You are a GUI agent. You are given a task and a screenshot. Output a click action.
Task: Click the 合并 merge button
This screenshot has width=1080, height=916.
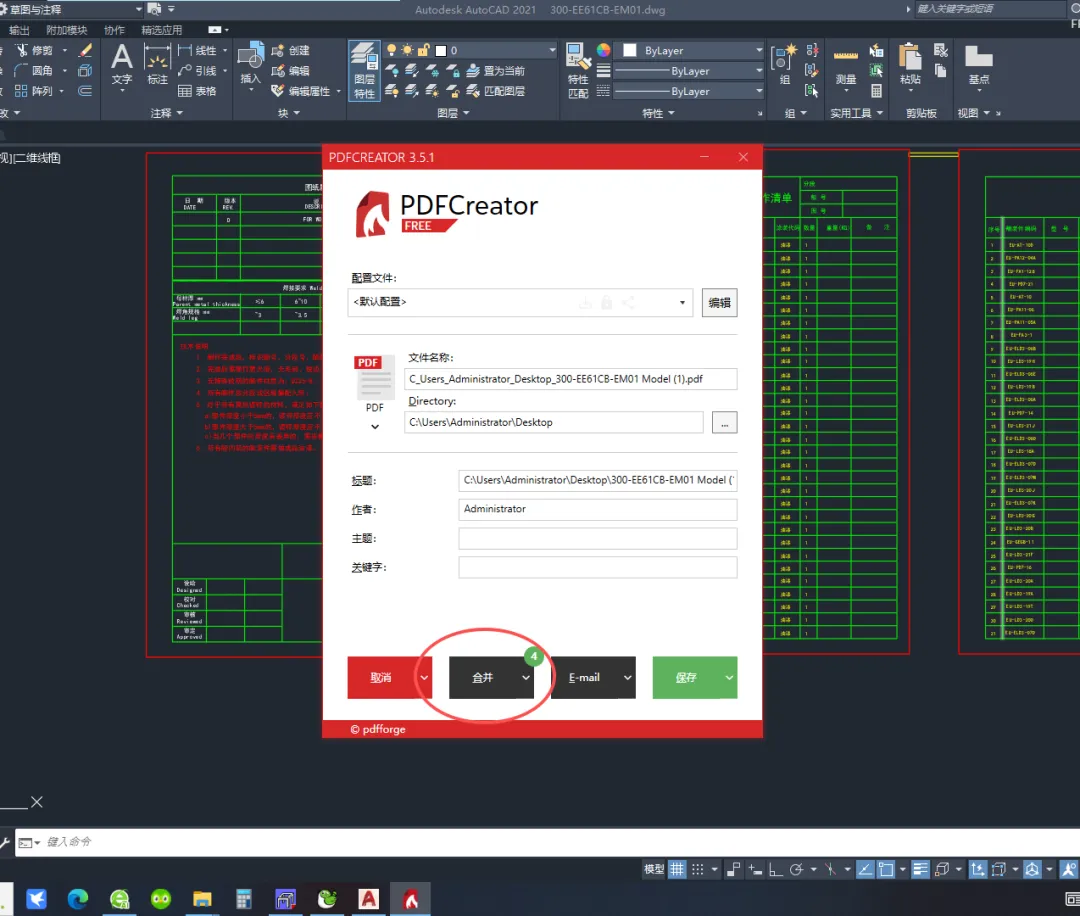484,678
